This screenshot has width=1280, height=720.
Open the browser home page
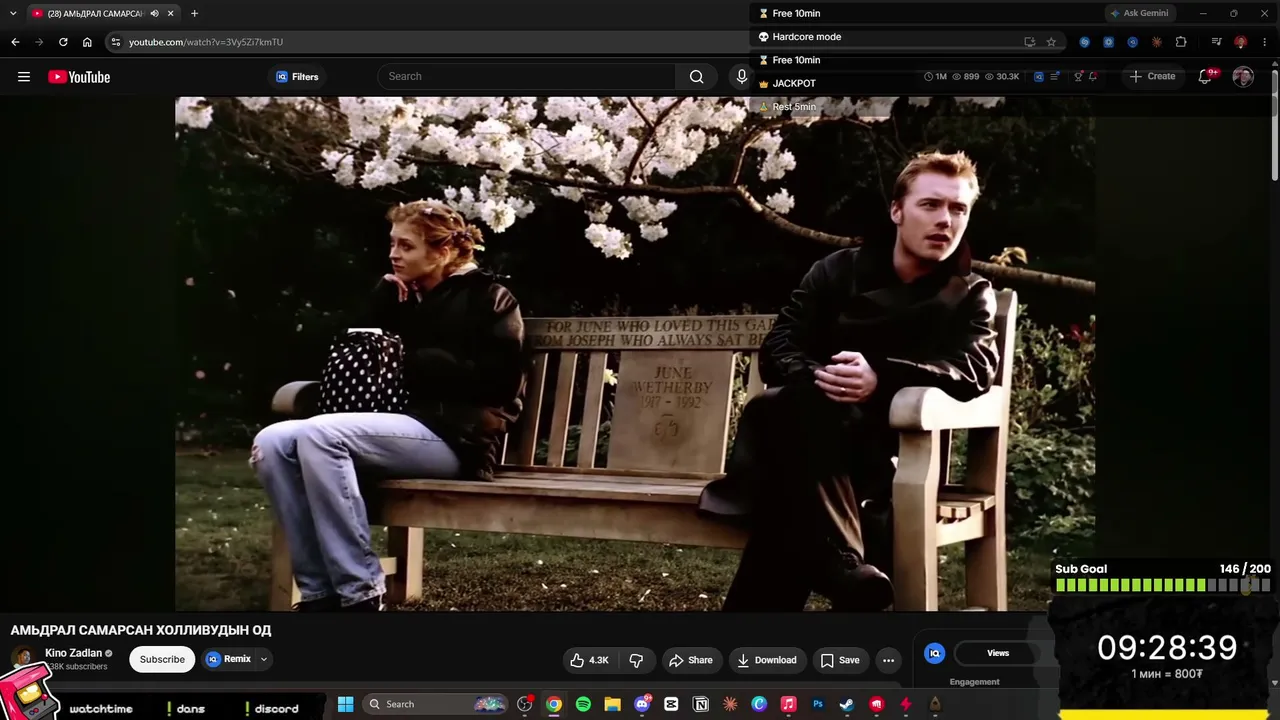click(87, 42)
